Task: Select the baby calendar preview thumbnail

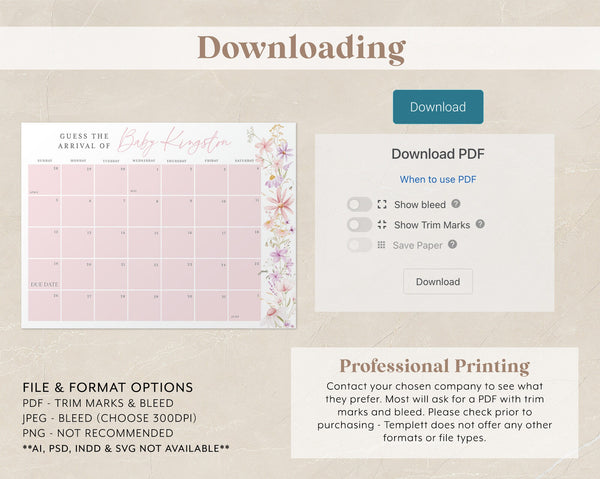Action: 158,225
